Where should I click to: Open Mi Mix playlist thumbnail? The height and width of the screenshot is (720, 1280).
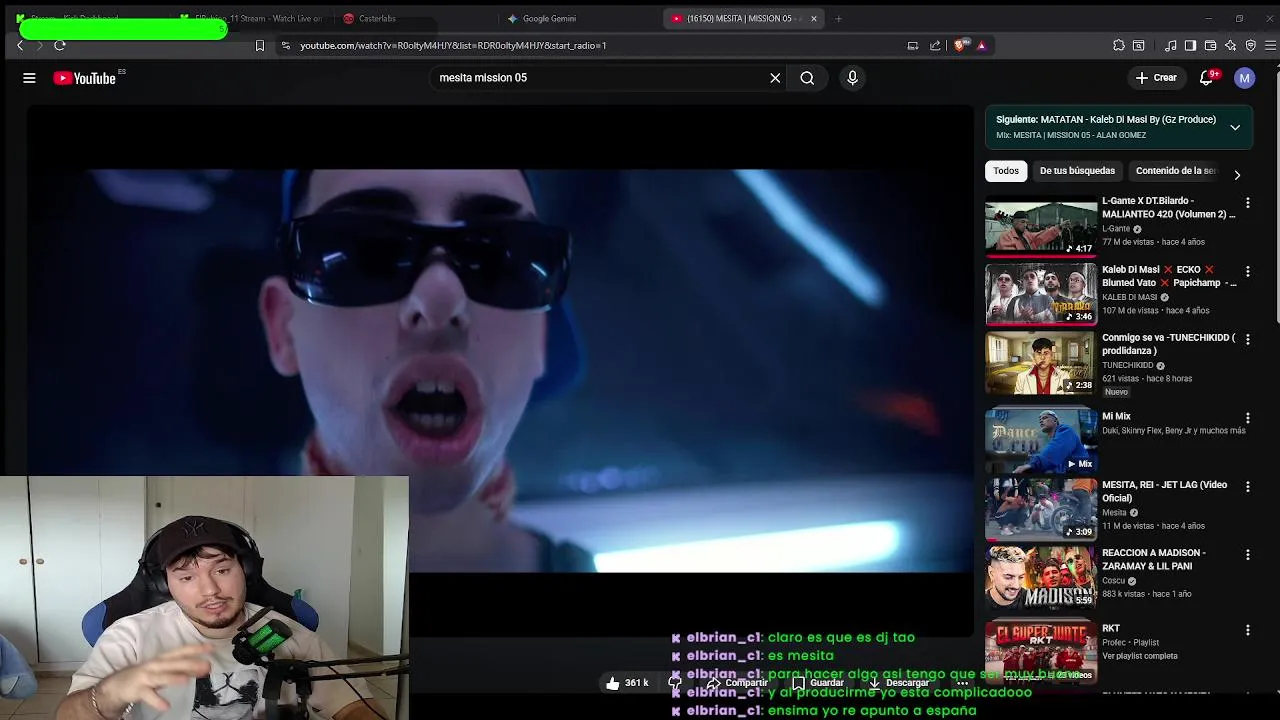[x=1041, y=441]
